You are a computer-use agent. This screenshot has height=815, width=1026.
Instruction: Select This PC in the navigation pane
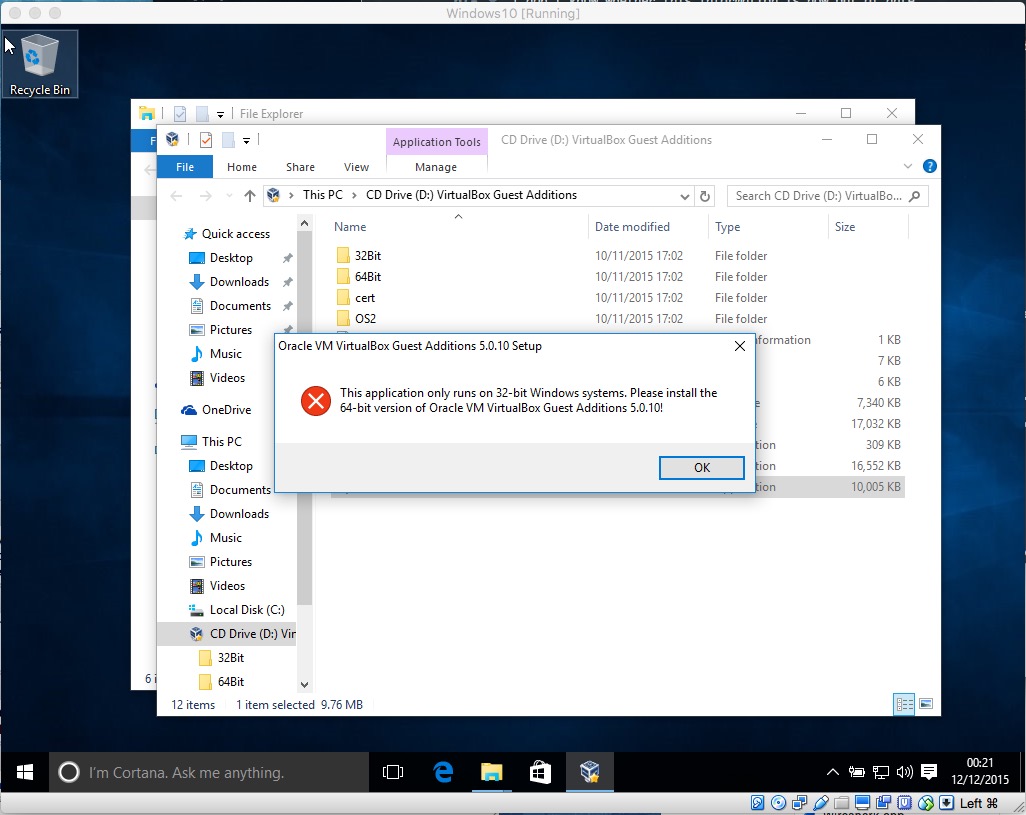pyautogui.click(x=221, y=442)
